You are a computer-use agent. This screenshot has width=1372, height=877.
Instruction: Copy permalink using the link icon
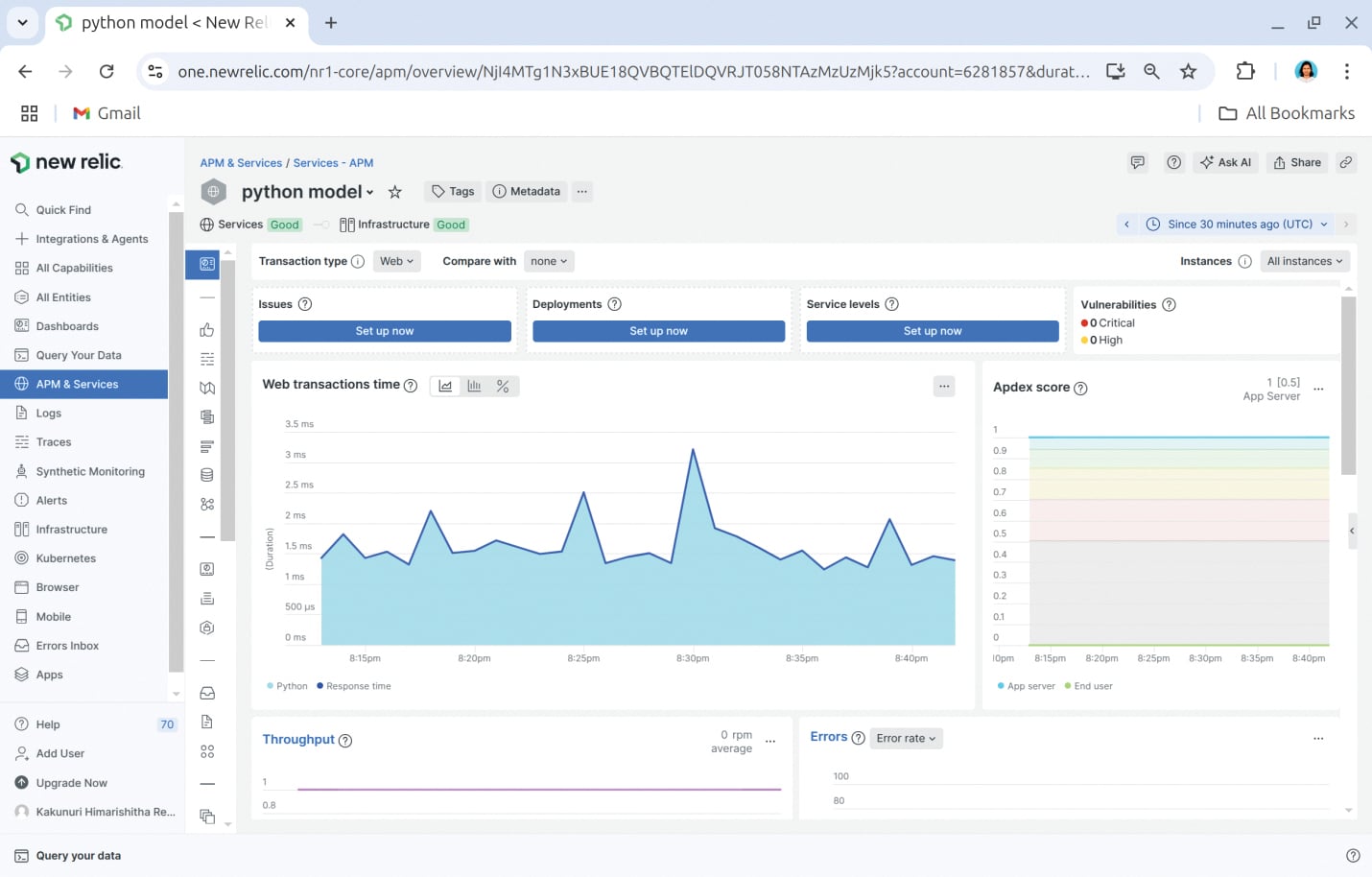(1346, 163)
